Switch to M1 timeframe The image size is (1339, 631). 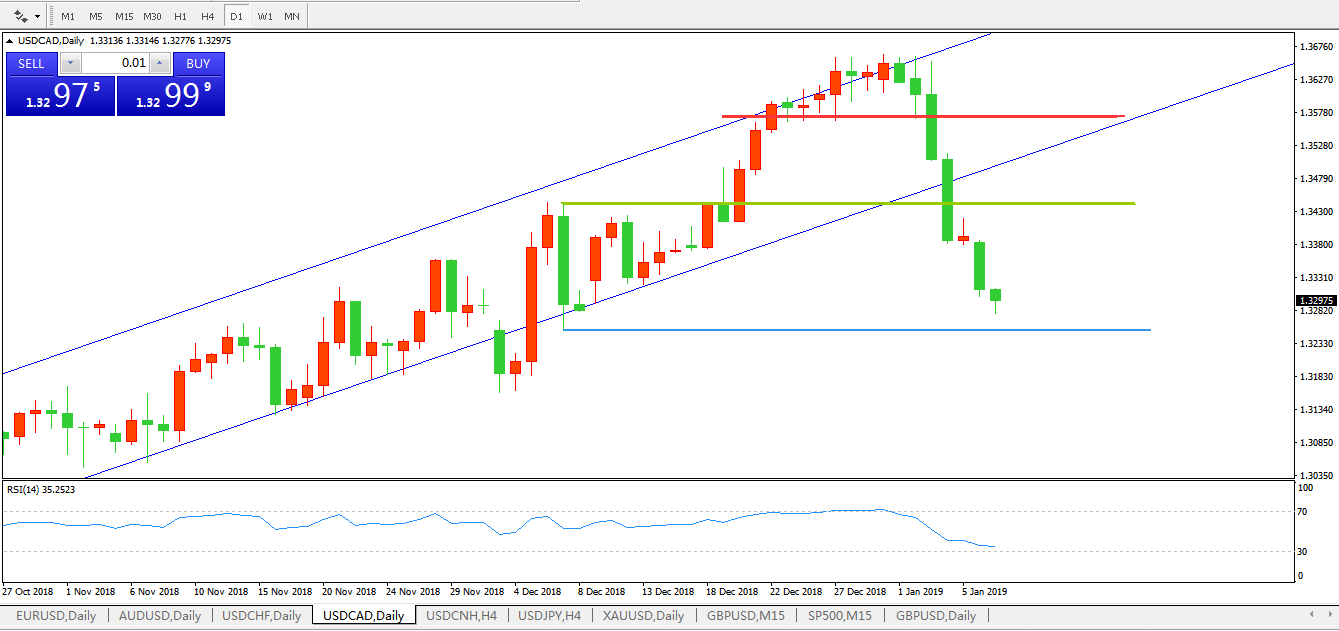(68, 16)
